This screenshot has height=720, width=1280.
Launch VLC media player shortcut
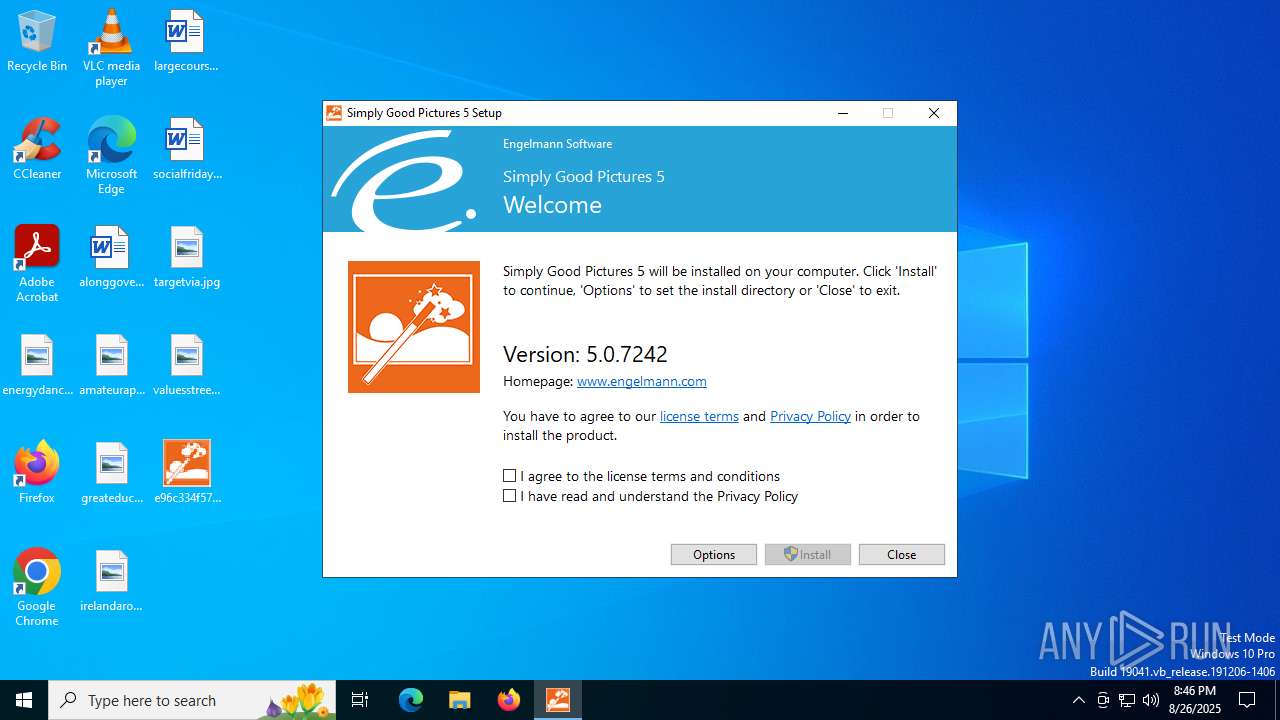[111, 47]
